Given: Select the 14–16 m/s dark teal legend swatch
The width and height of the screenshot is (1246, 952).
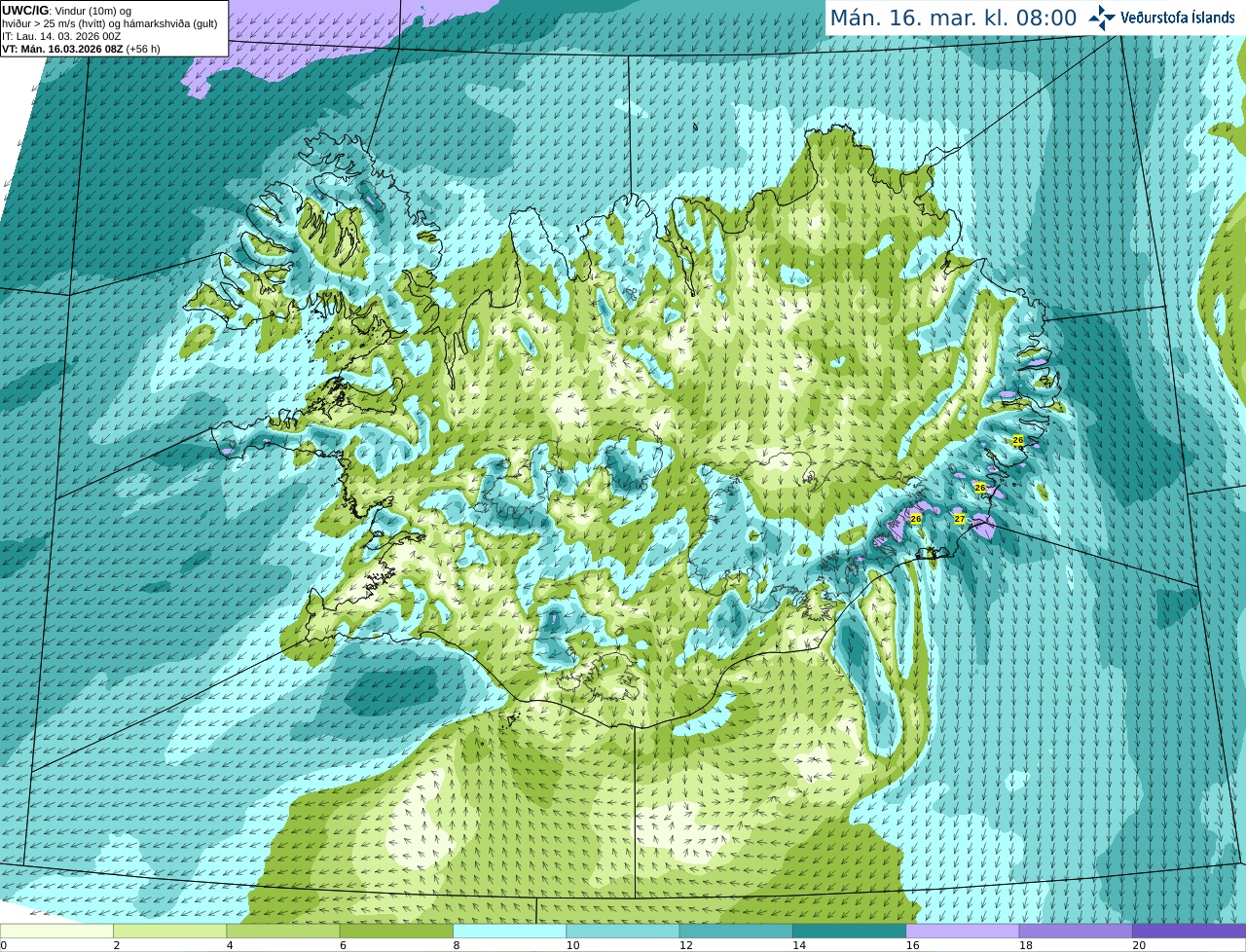Looking at the screenshot, I should [x=850, y=931].
